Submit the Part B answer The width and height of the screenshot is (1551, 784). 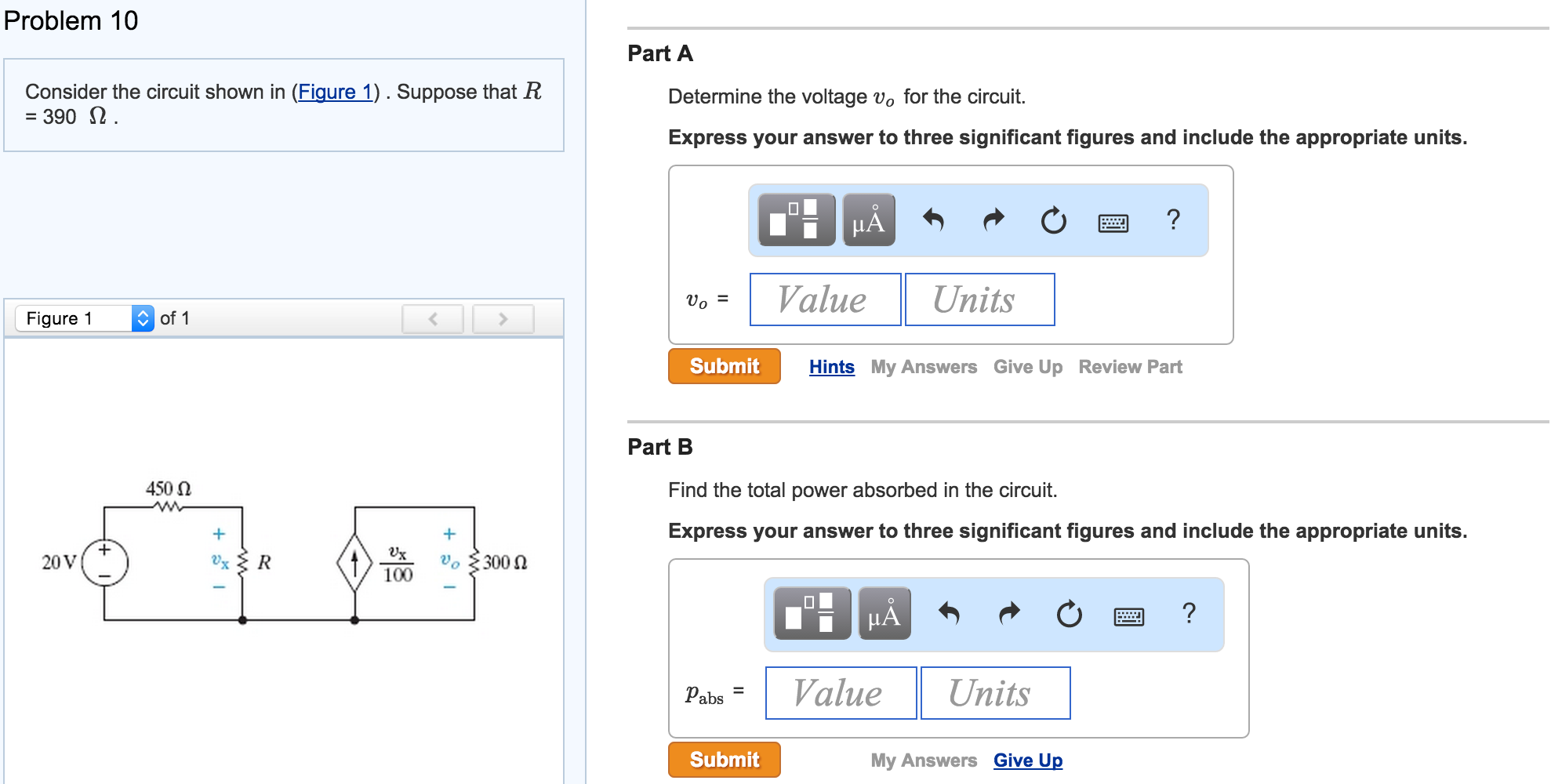coord(725,760)
